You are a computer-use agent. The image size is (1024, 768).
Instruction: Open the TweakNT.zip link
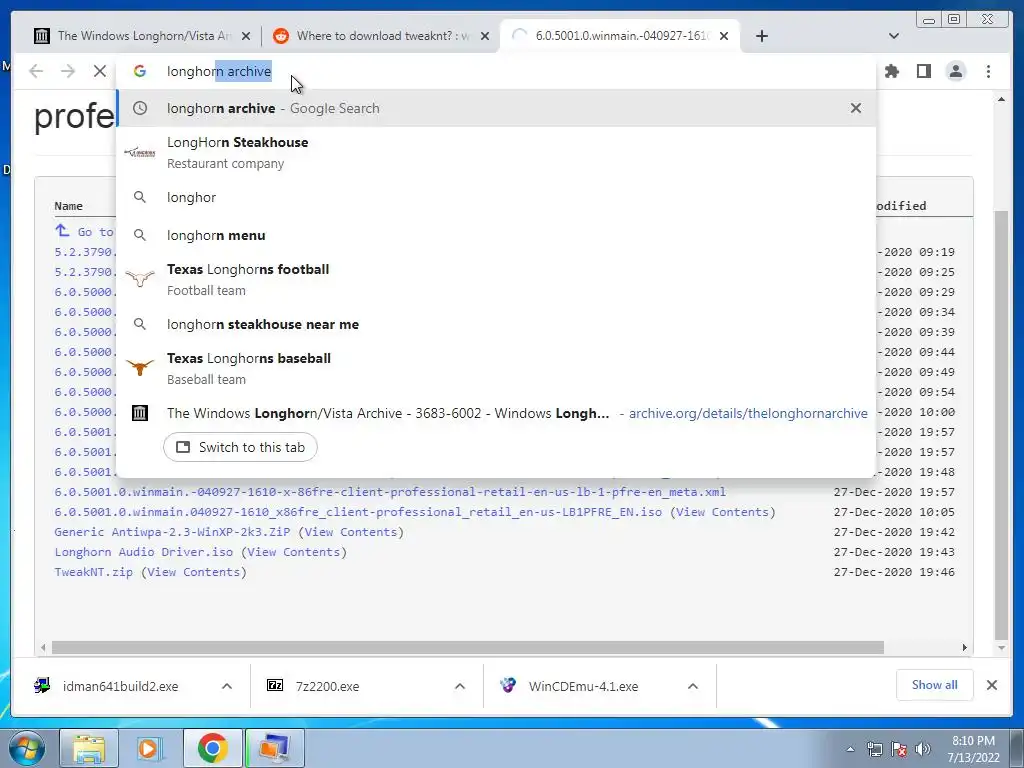pyautogui.click(x=93, y=572)
